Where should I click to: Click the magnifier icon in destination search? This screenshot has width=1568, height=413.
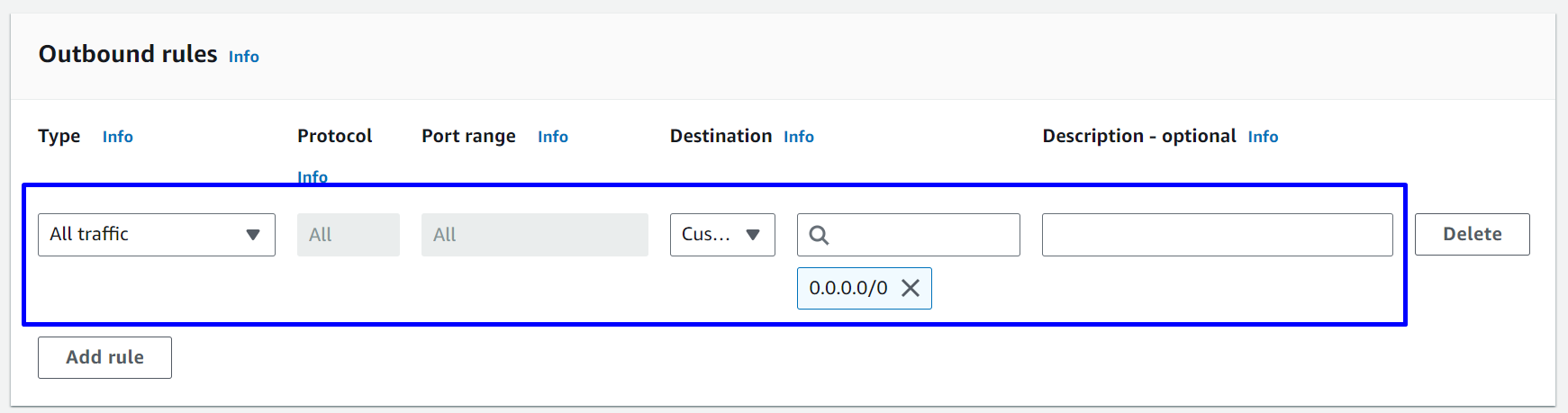click(819, 235)
